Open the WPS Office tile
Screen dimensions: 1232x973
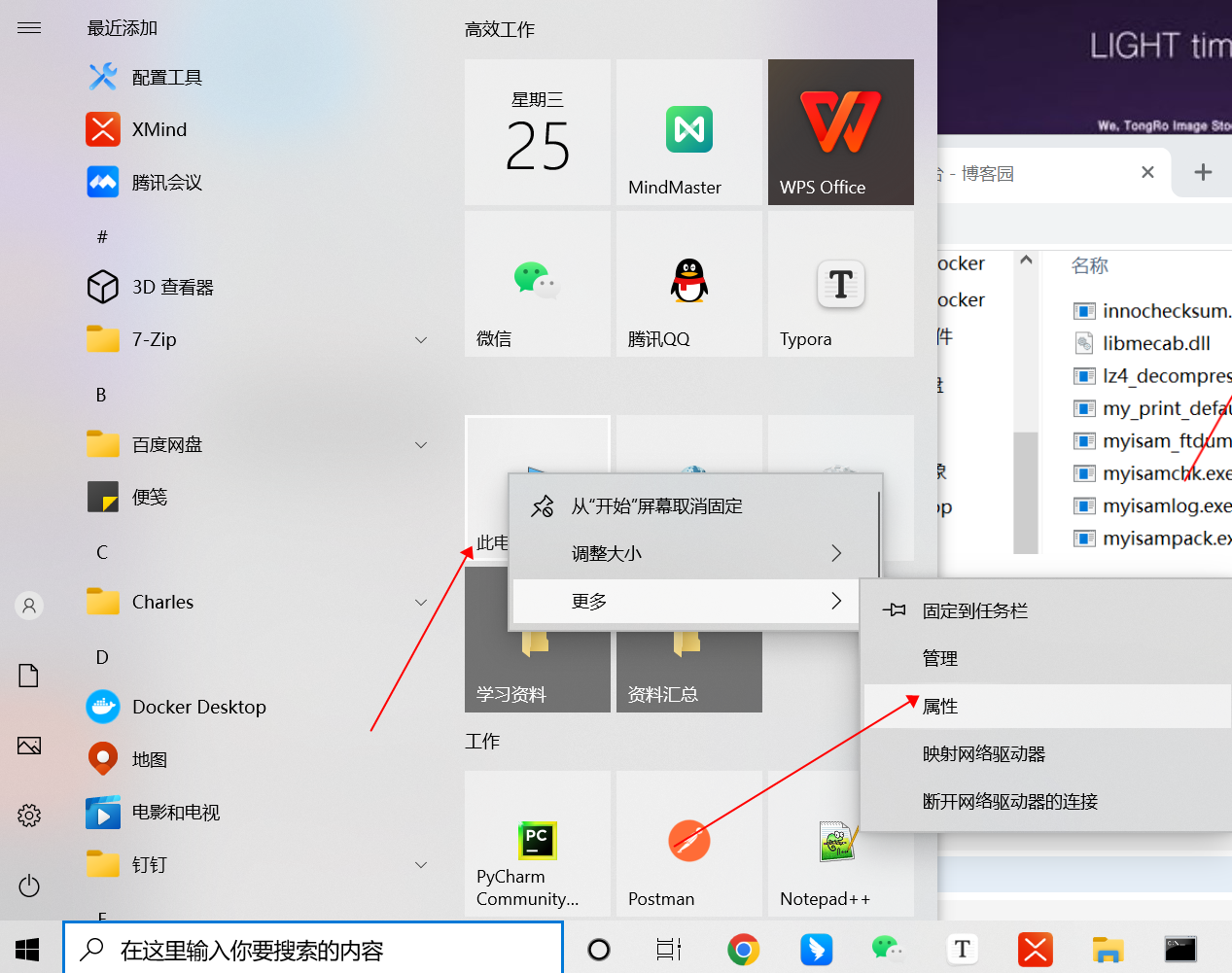pyautogui.click(x=841, y=132)
